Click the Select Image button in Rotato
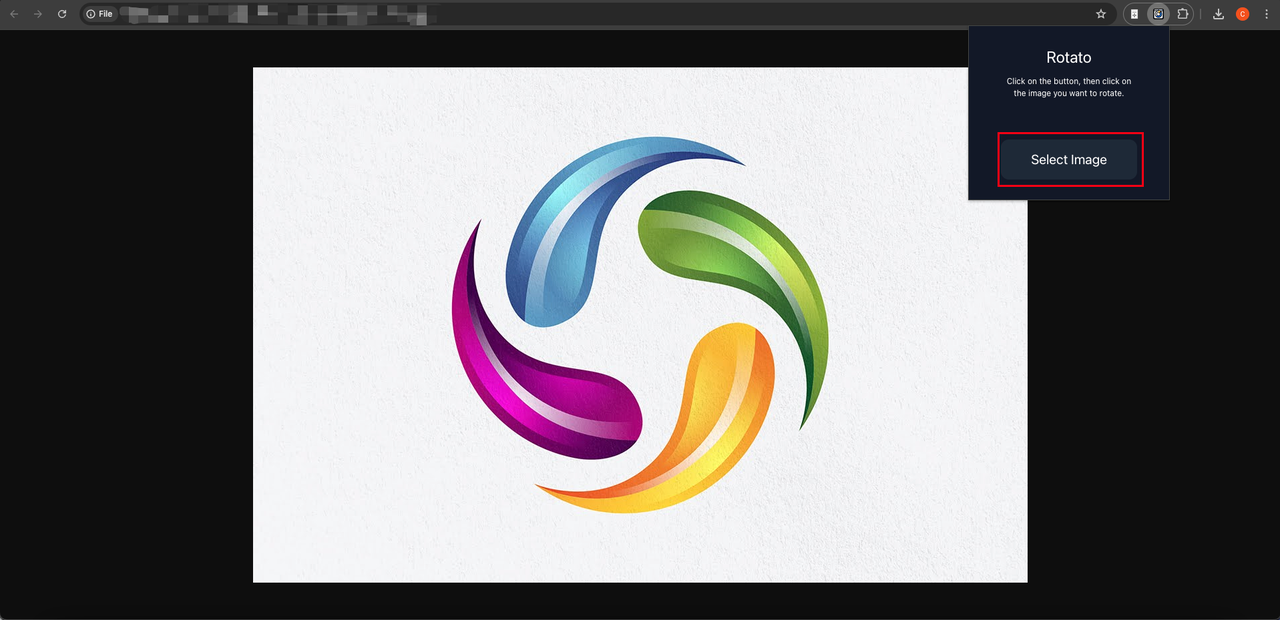1280x620 pixels. click(1069, 160)
